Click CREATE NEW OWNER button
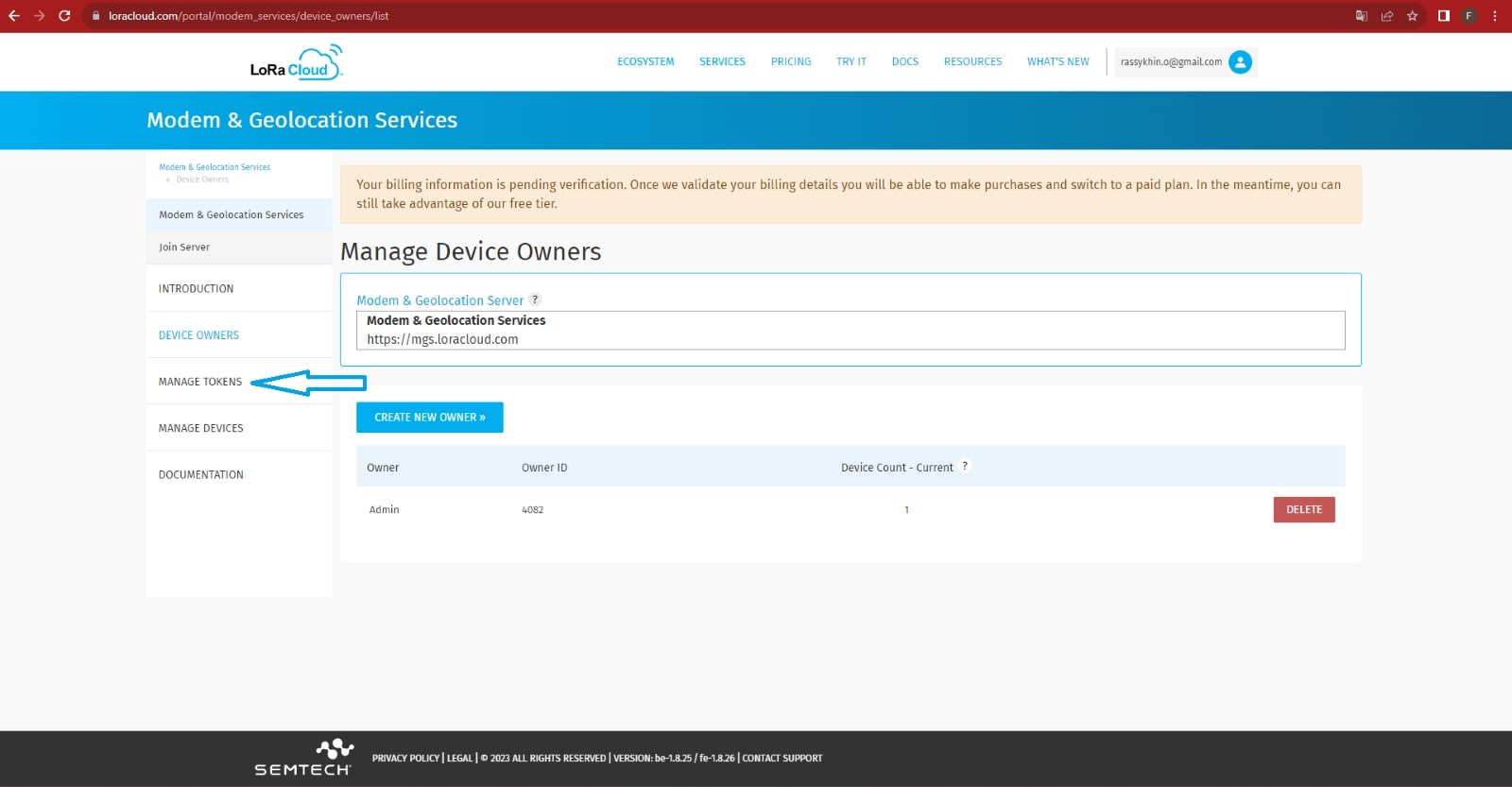Image resolution: width=1512 pixels, height=787 pixels. click(429, 417)
